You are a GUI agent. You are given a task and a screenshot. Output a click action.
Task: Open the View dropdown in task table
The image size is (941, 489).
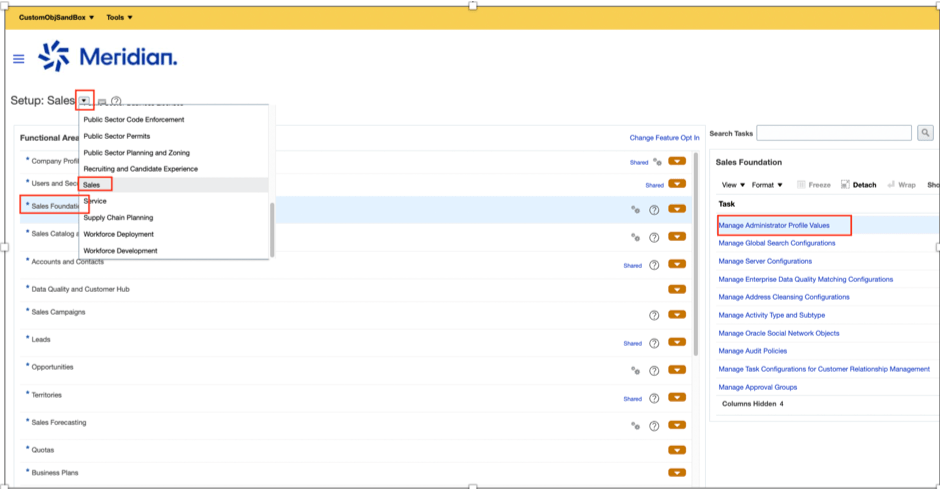click(x=733, y=185)
